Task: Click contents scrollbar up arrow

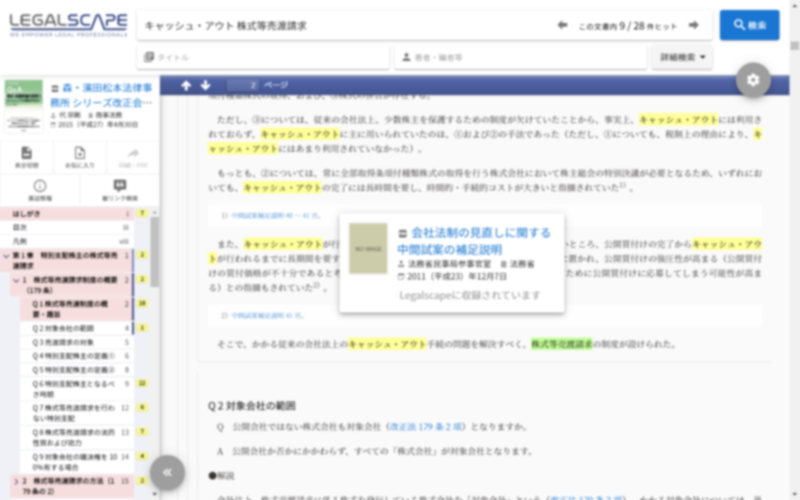Action: 155,212
